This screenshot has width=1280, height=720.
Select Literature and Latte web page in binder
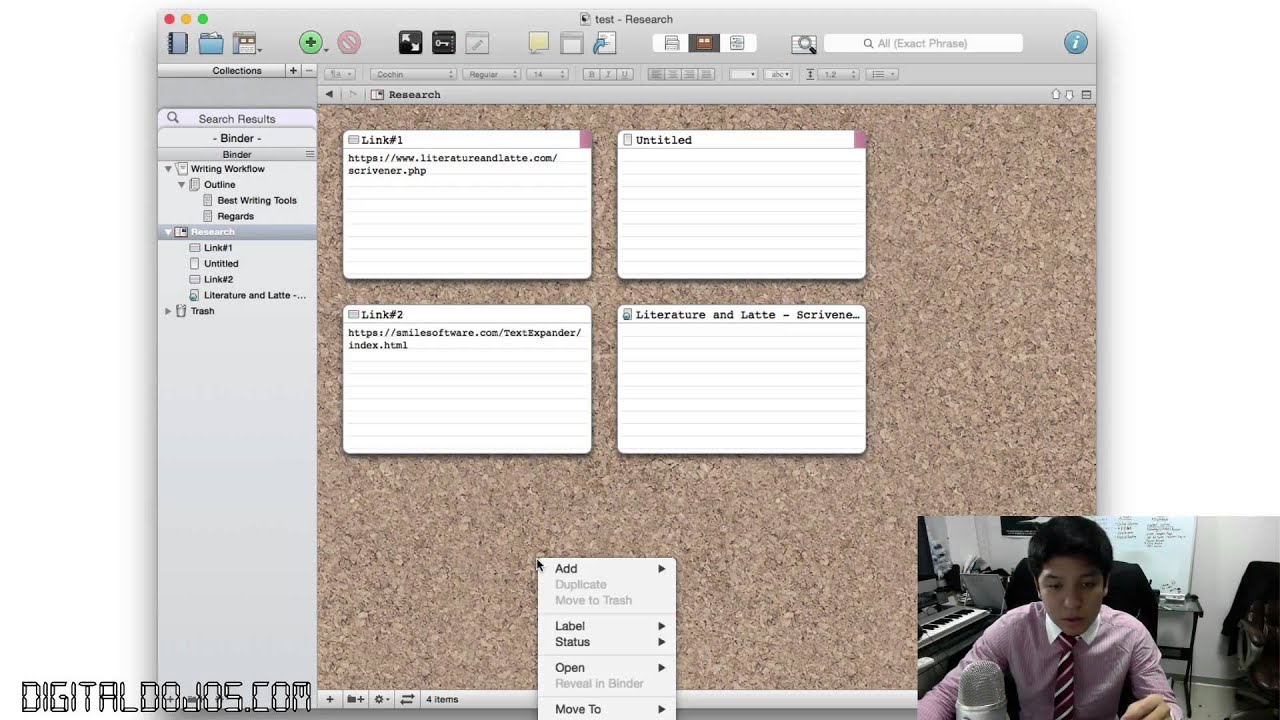pyautogui.click(x=254, y=295)
